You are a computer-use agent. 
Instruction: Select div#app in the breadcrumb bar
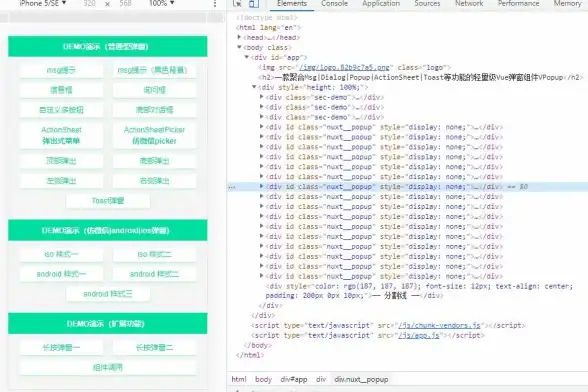click(x=294, y=379)
